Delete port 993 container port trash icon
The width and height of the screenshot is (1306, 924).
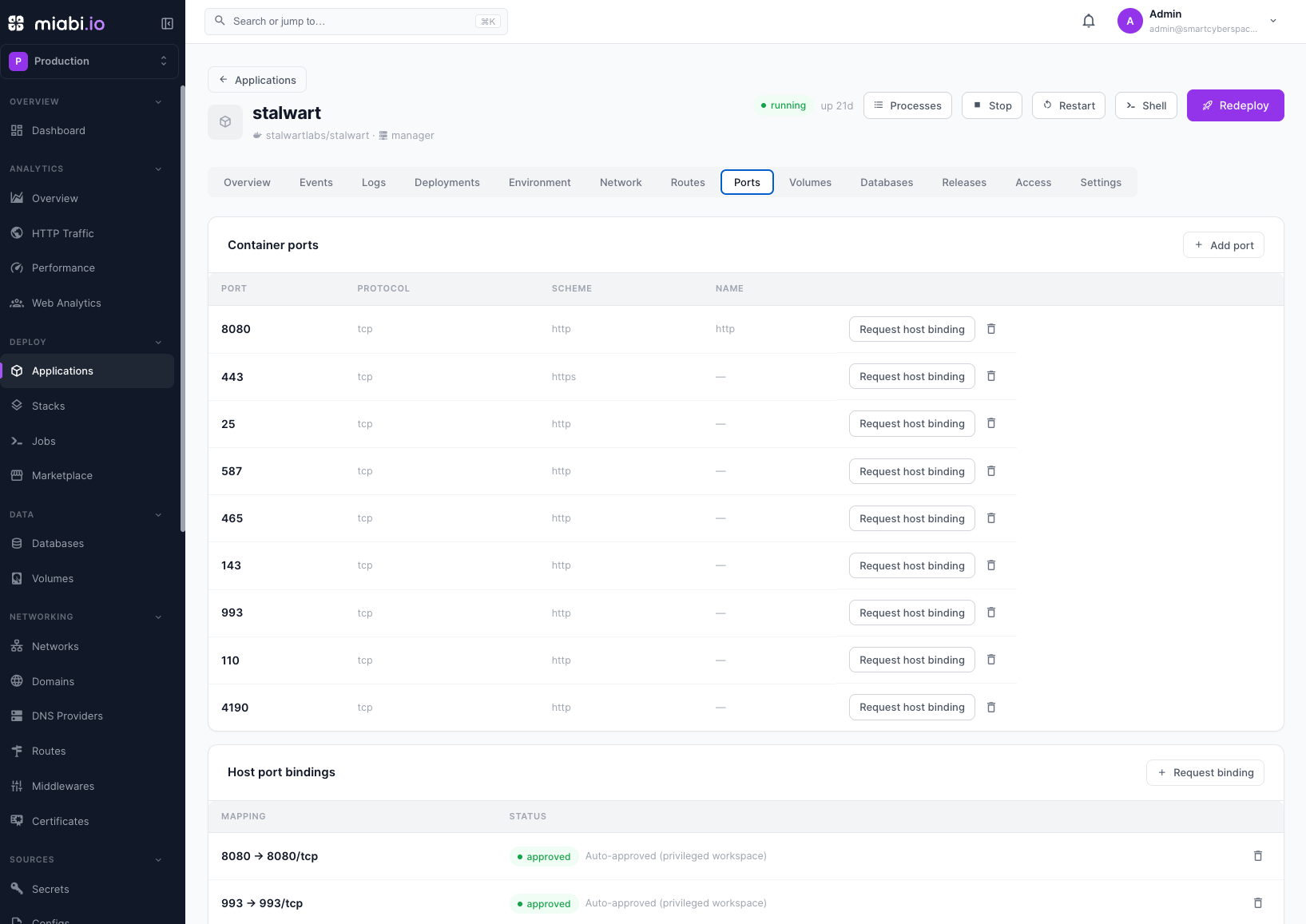pos(991,613)
